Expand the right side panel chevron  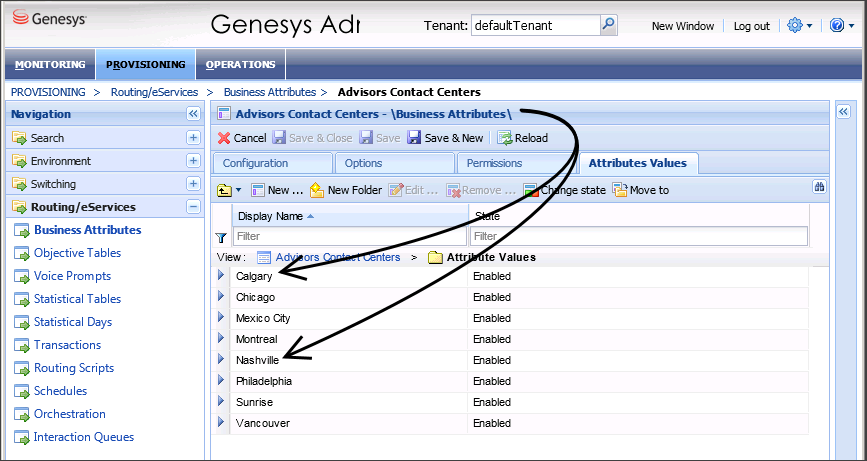843,112
